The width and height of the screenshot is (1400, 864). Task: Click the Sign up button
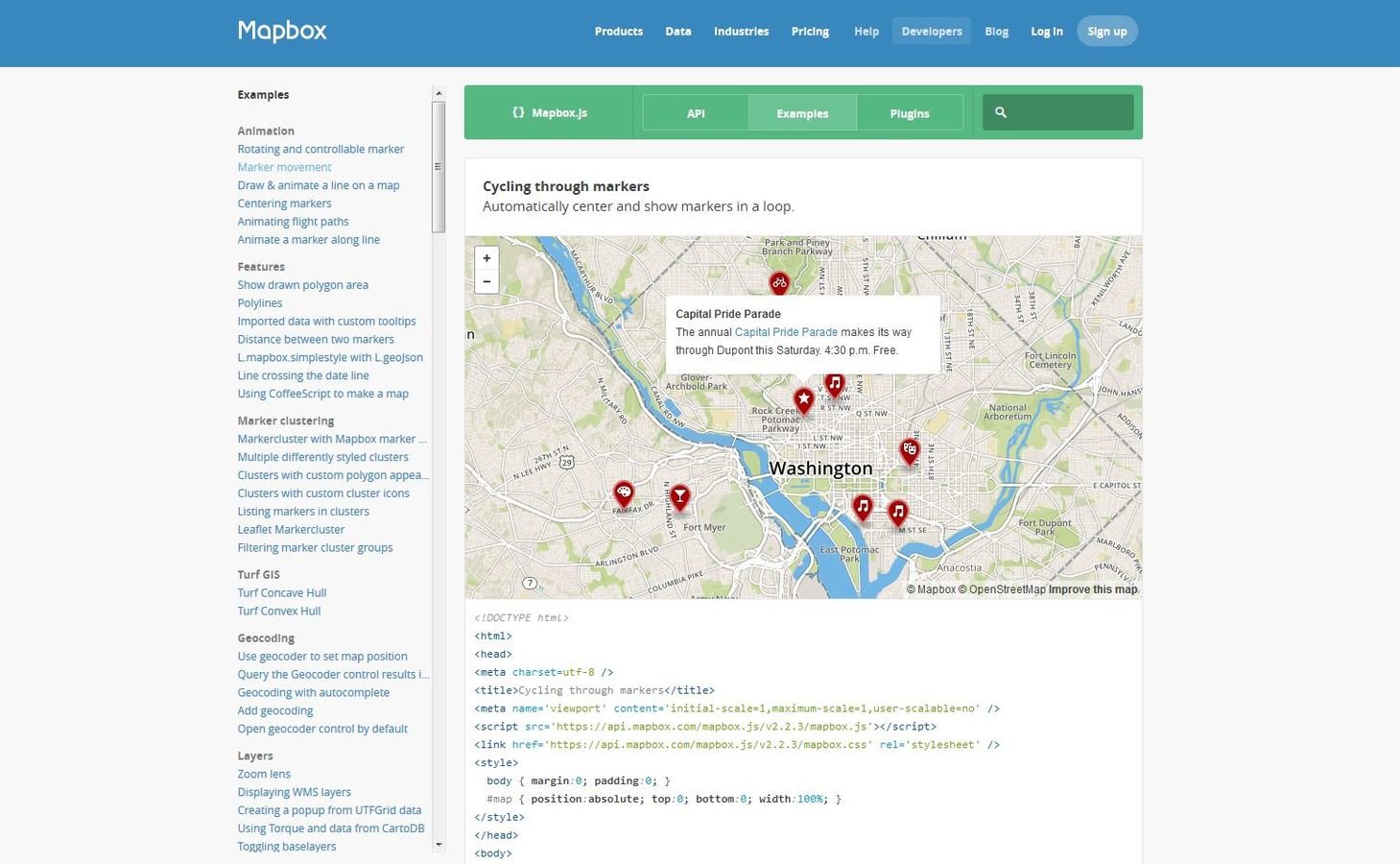coord(1107,32)
